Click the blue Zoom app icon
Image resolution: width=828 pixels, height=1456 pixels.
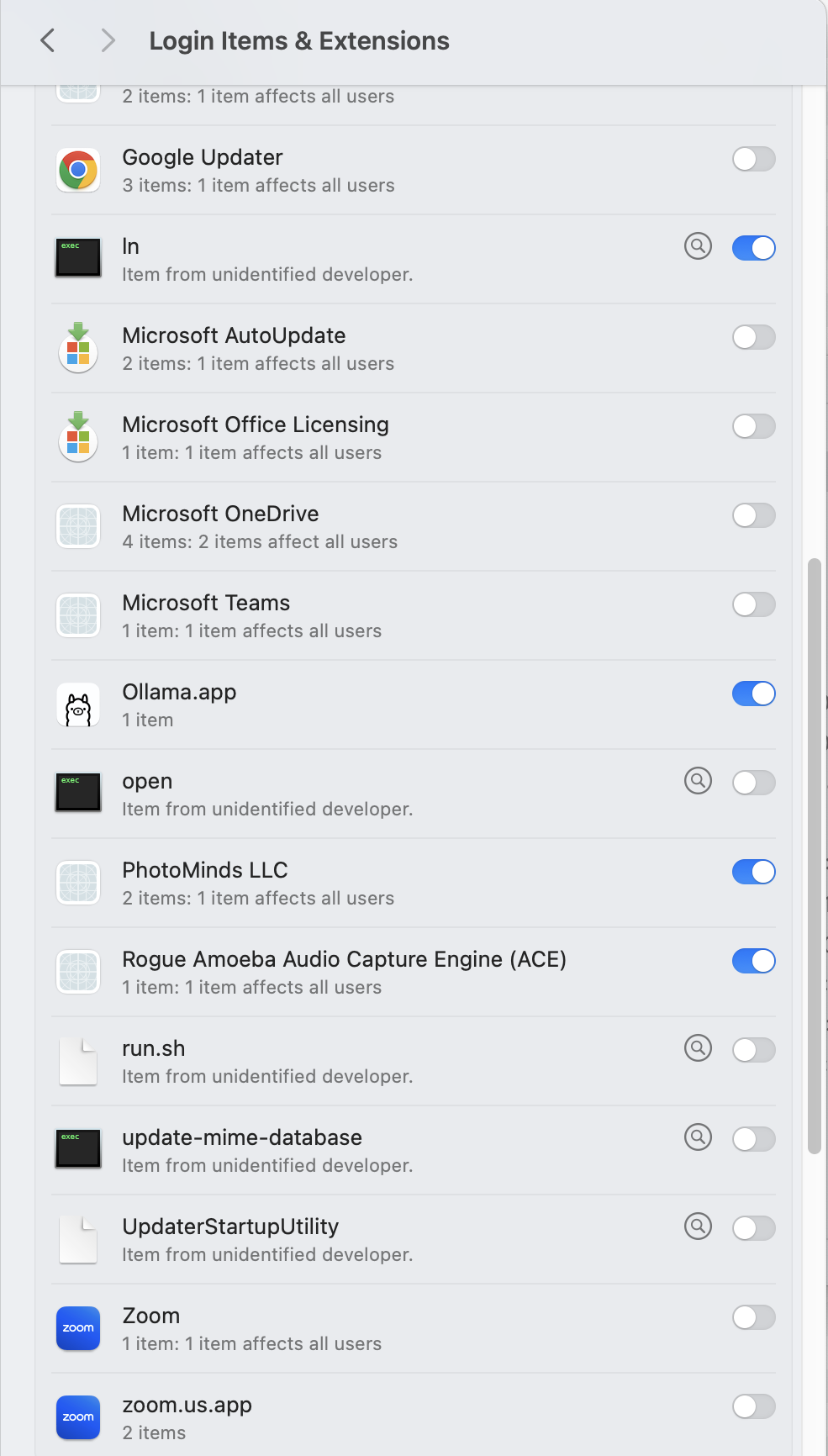(78, 1328)
